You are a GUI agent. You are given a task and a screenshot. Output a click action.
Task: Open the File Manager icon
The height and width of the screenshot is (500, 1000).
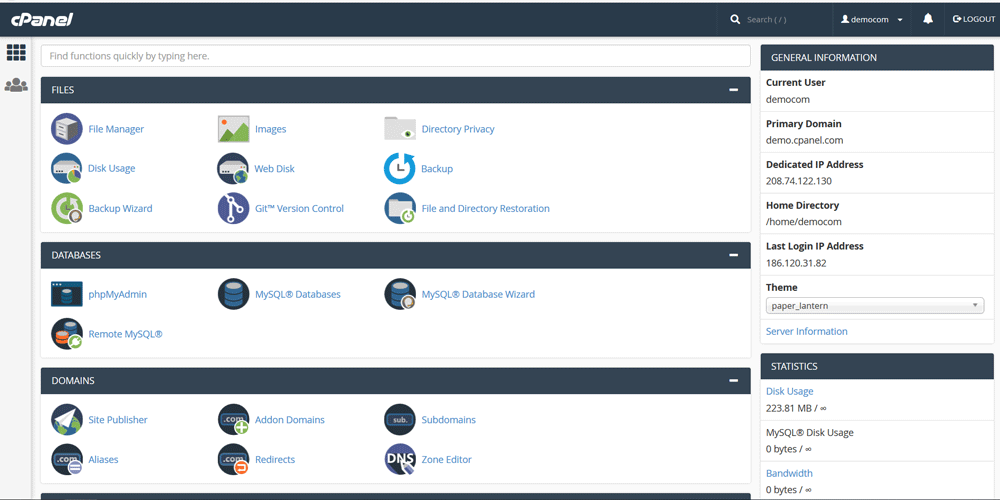(x=66, y=129)
